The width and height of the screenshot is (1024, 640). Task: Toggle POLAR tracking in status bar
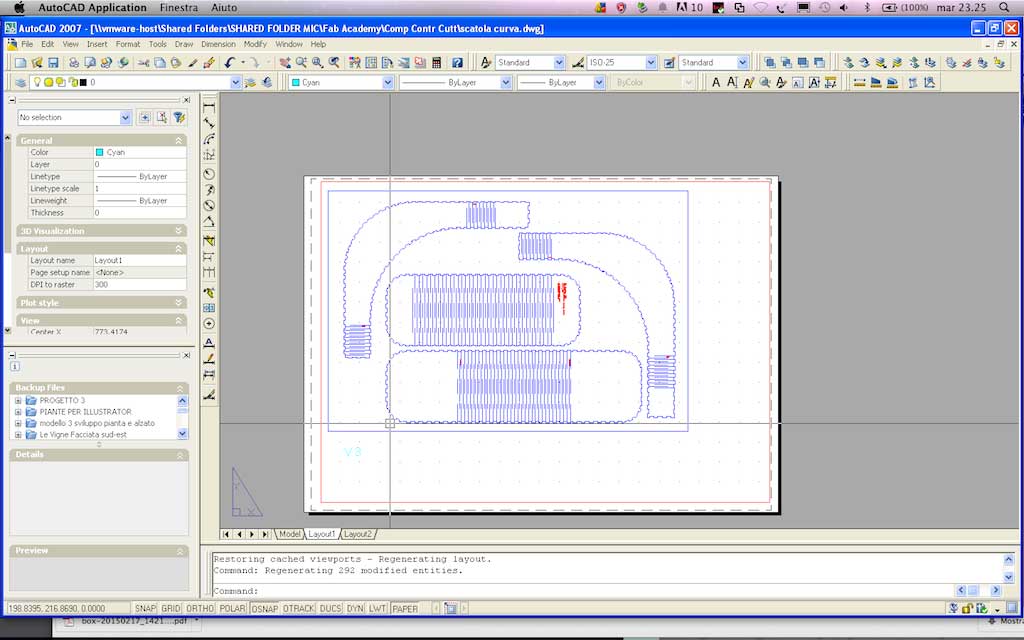(232, 608)
